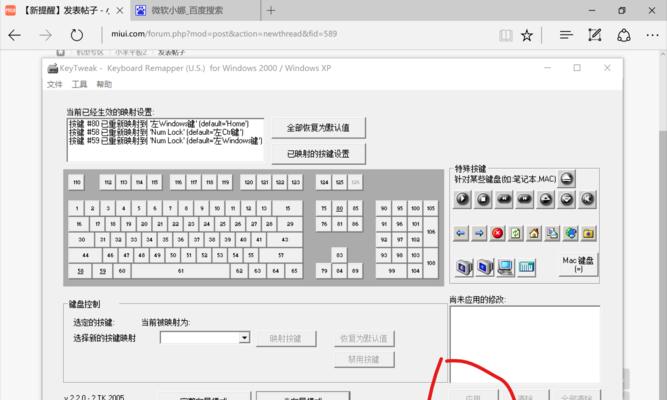The height and width of the screenshot is (400, 667).
Task: Select the Mute speaker special key
Action: [x=587, y=199]
